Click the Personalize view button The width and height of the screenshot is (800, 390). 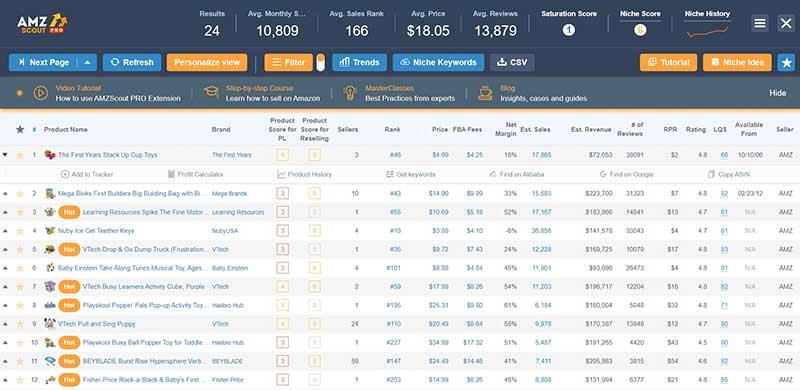pos(207,63)
